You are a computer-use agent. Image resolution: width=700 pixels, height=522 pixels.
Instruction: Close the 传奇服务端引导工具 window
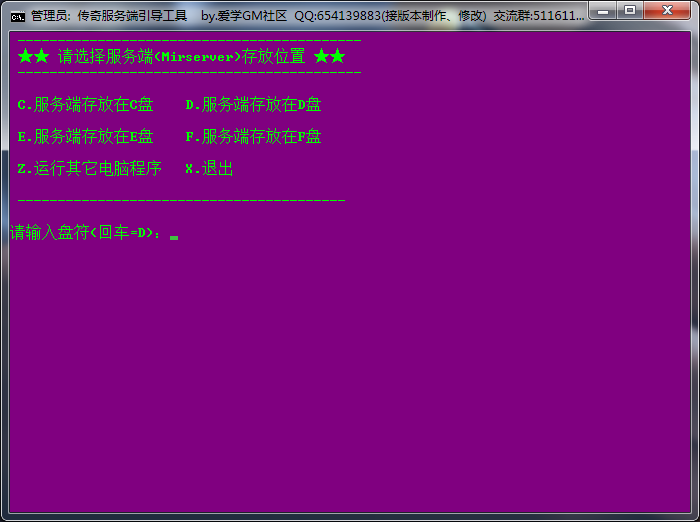point(667,10)
